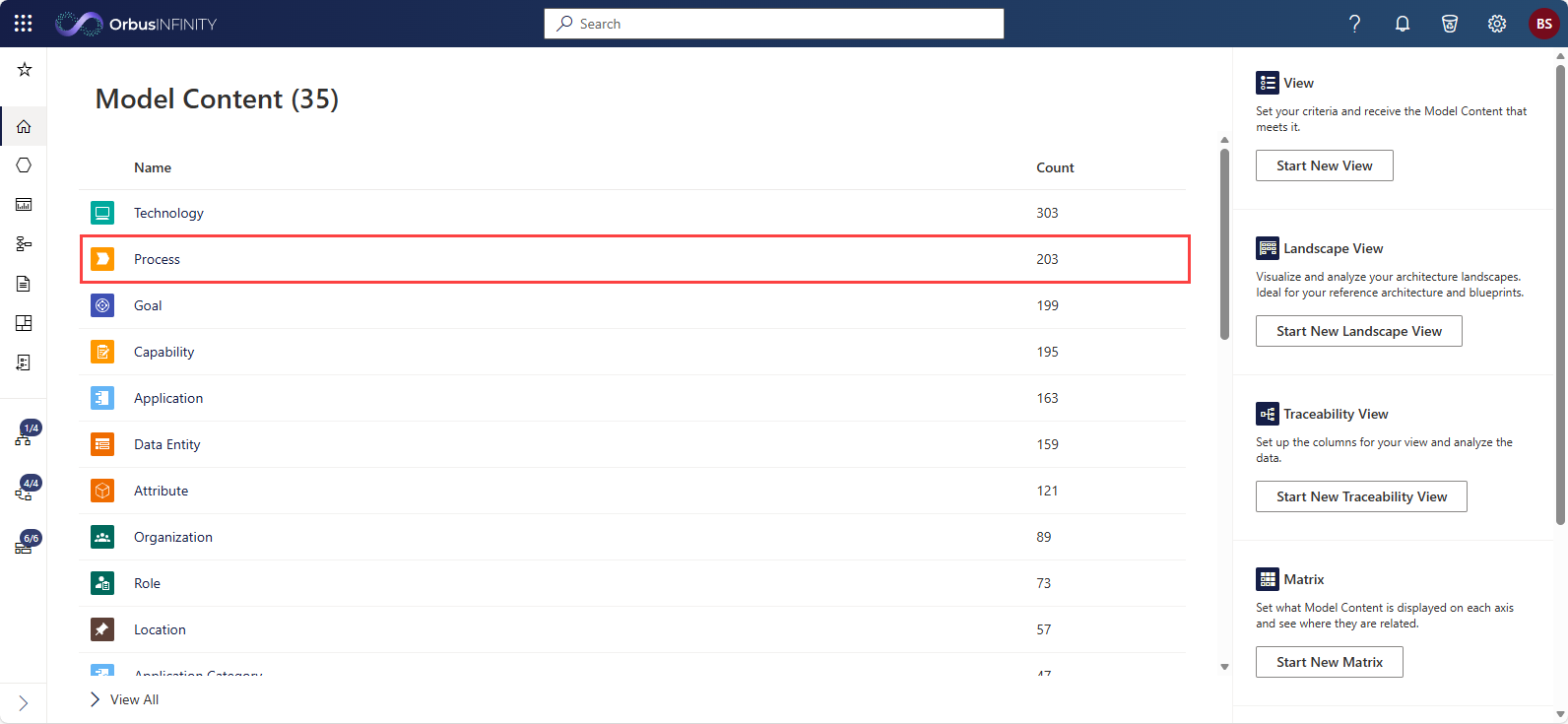1568x724 pixels.
Task: Open the app launcher grid
Action: pos(24,24)
